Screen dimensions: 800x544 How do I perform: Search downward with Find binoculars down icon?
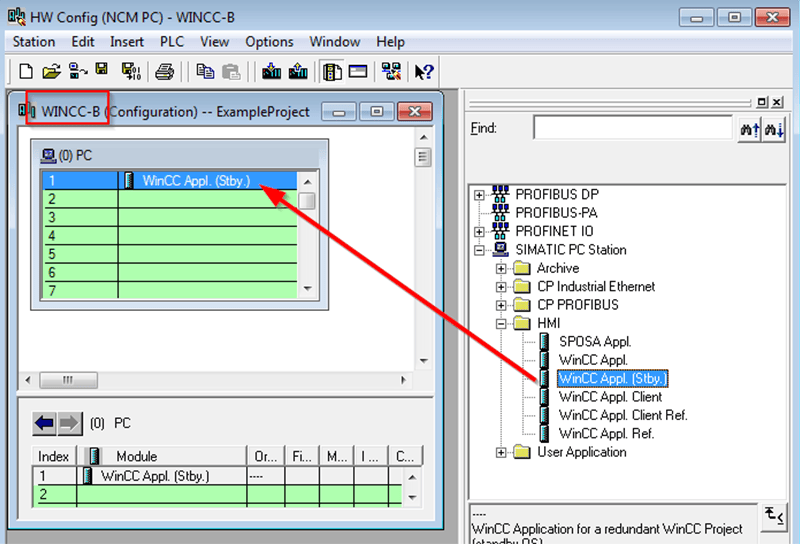pyautogui.click(x=773, y=130)
